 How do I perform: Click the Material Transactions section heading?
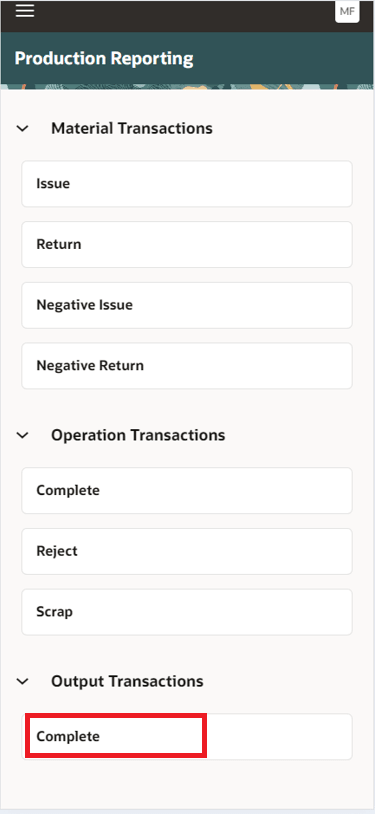(x=132, y=128)
